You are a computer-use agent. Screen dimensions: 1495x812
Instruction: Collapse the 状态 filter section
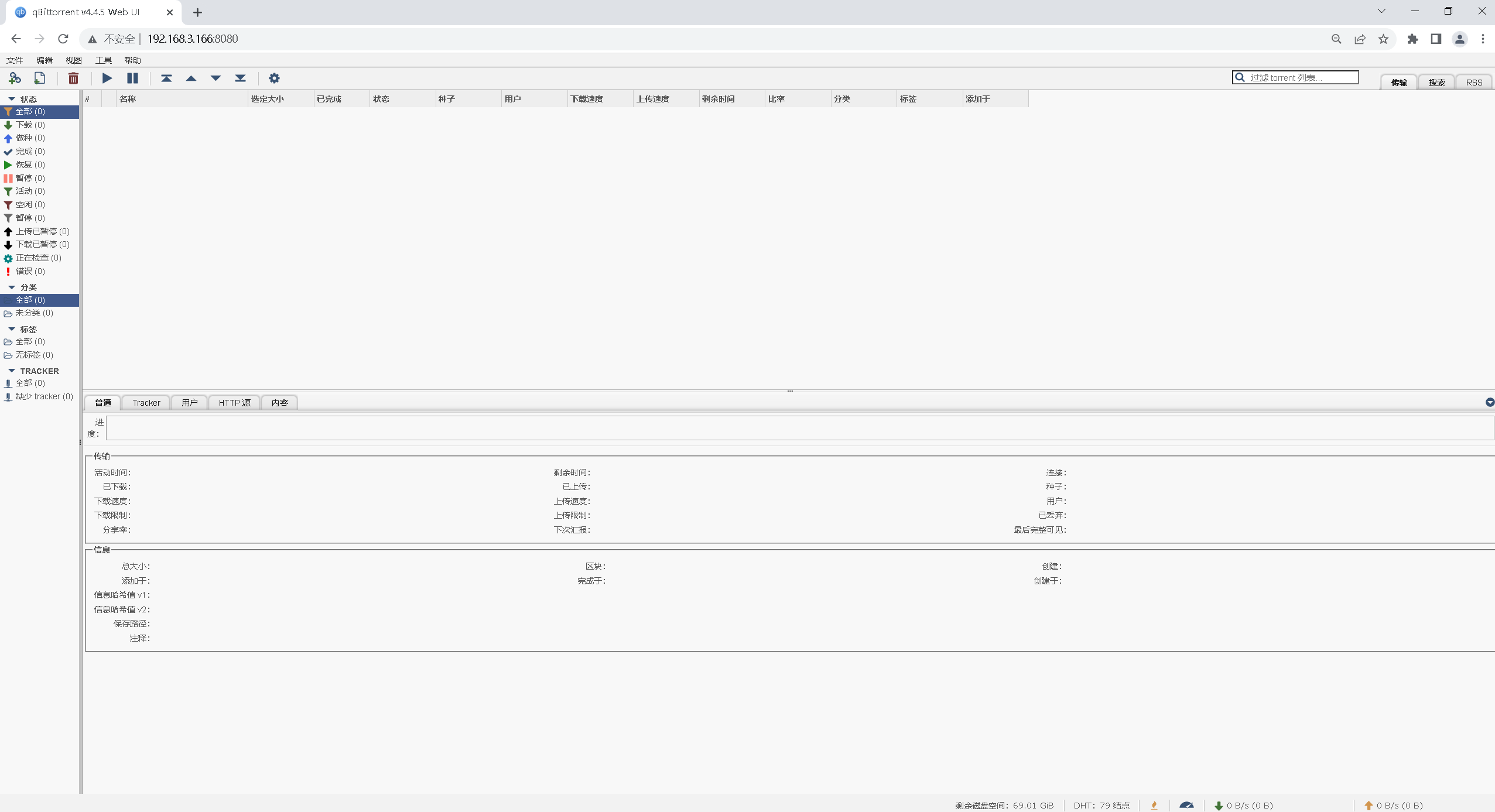click(12, 99)
